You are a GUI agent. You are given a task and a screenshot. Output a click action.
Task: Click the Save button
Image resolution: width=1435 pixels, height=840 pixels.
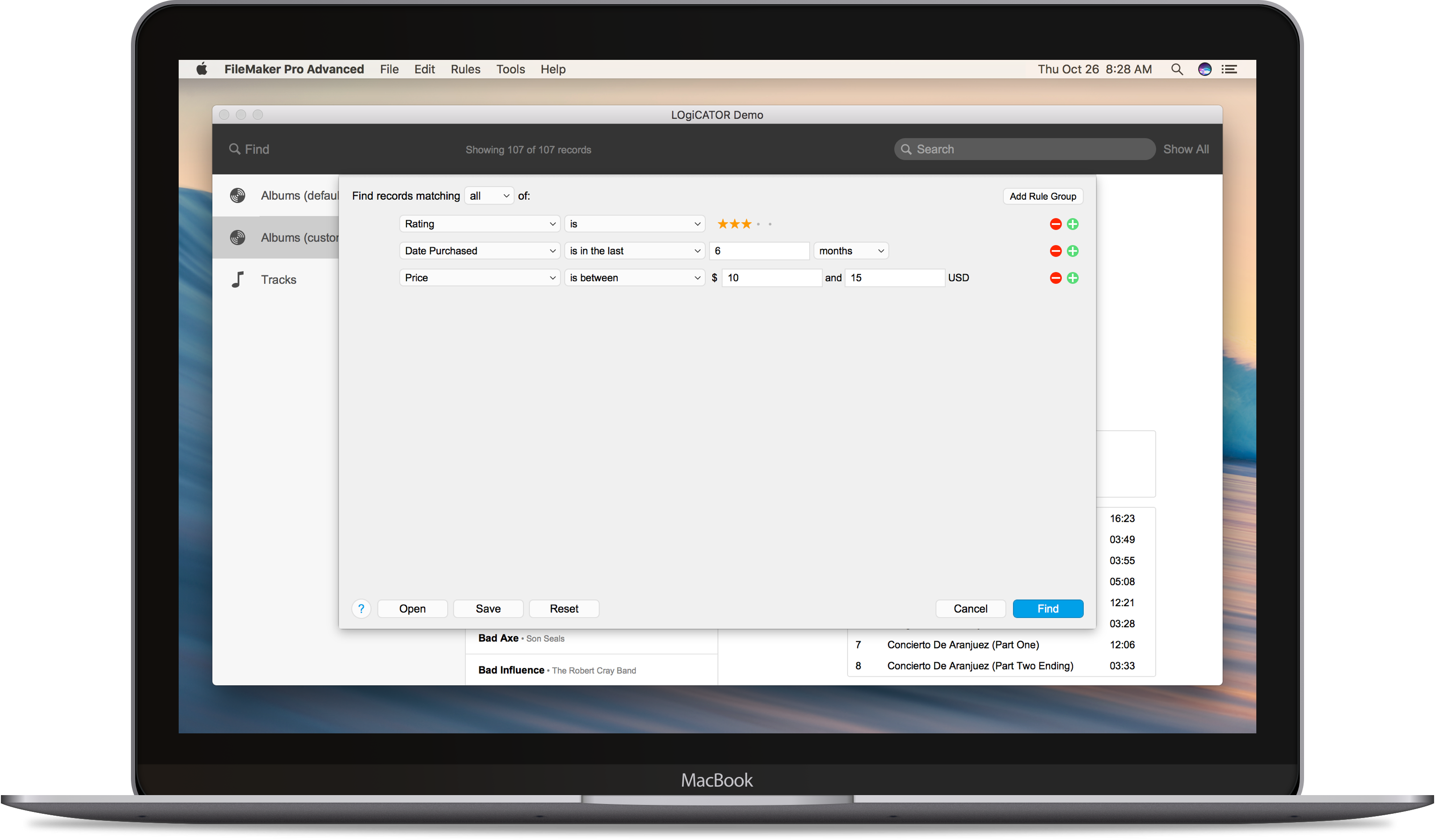488,608
